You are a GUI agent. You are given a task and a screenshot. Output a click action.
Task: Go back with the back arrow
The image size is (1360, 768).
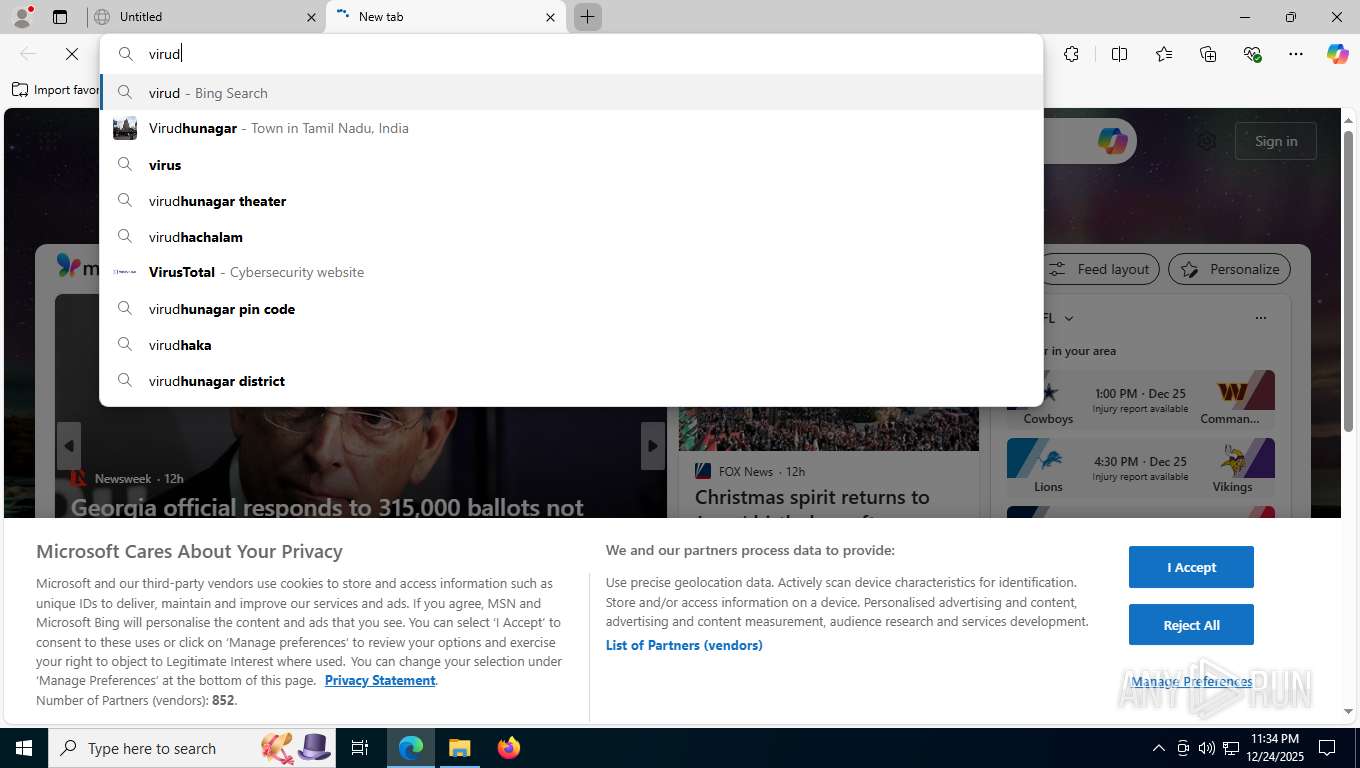[28, 54]
